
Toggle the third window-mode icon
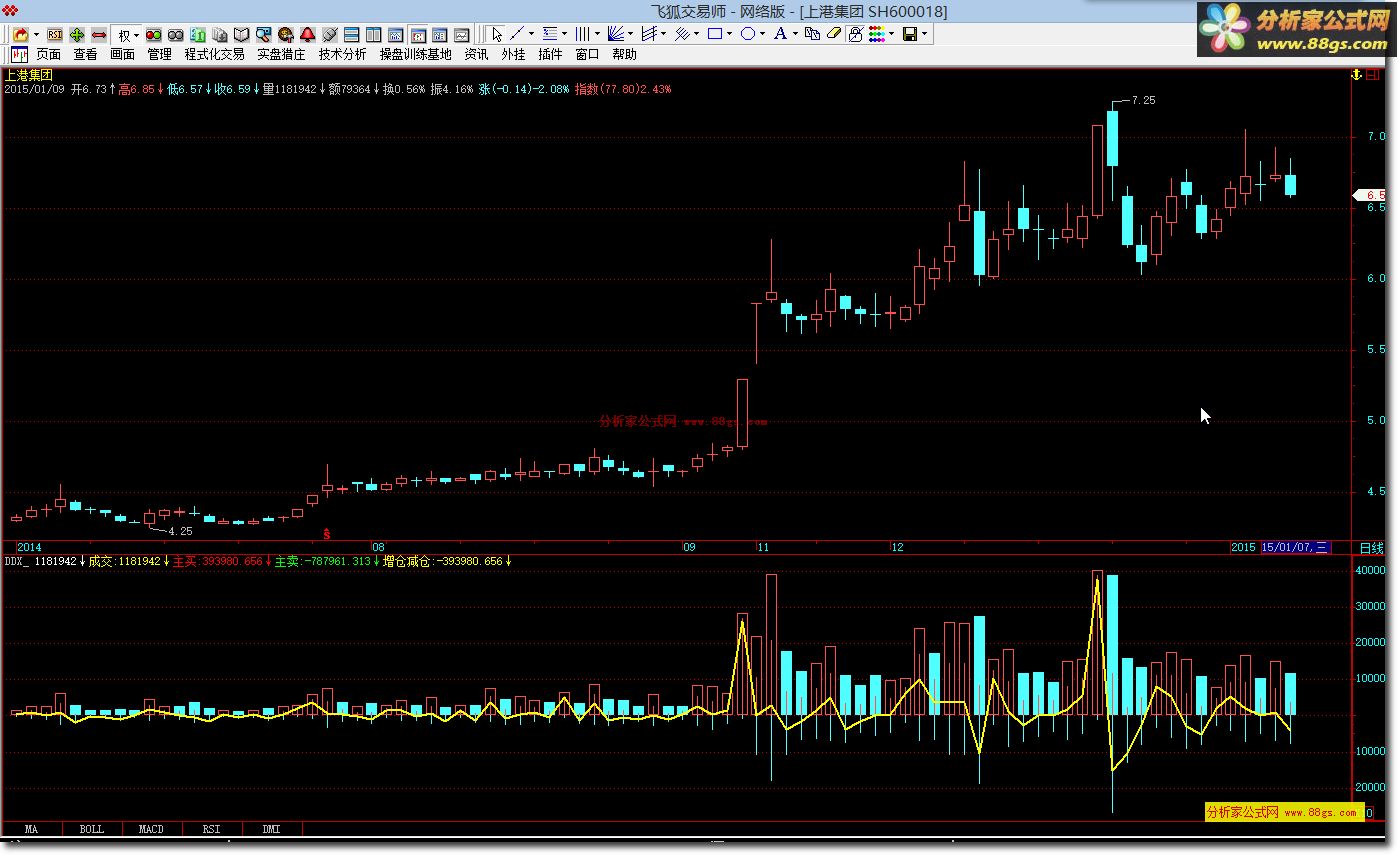[439, 34]
